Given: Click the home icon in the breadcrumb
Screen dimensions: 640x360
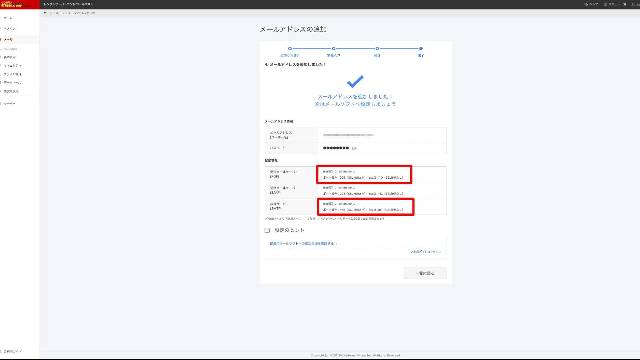Looking at the screenshot, I should 45,13.
